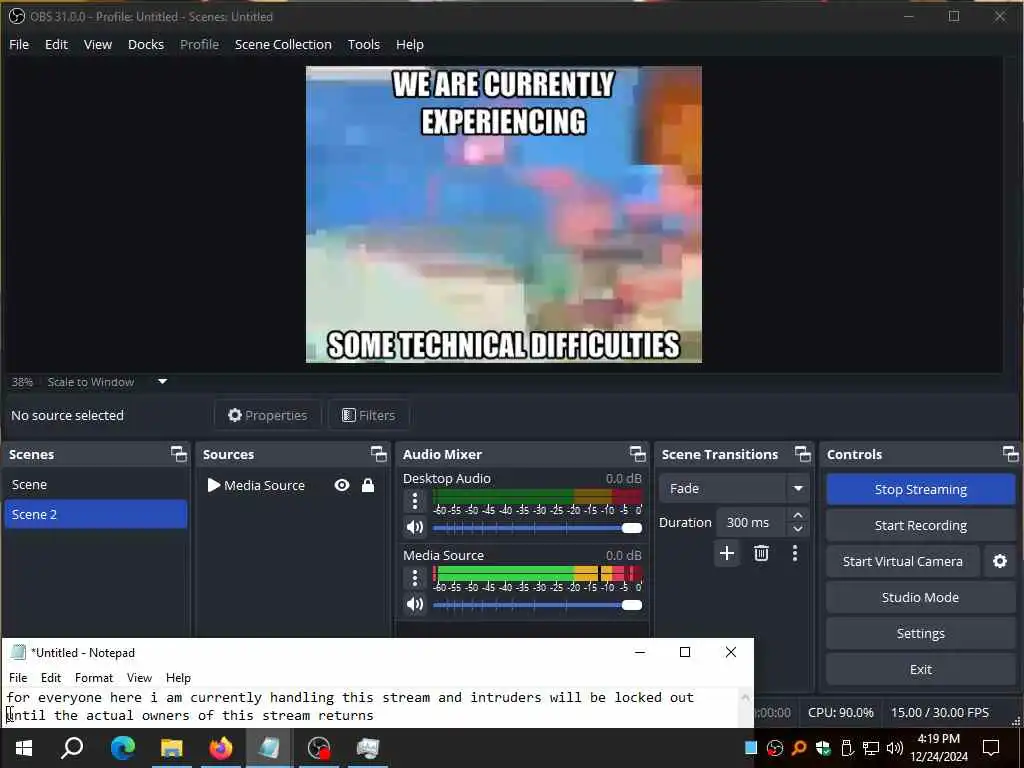Mute Desktop Audio speaker icon
Viewport: 1024px width, 768px height.
415,527
